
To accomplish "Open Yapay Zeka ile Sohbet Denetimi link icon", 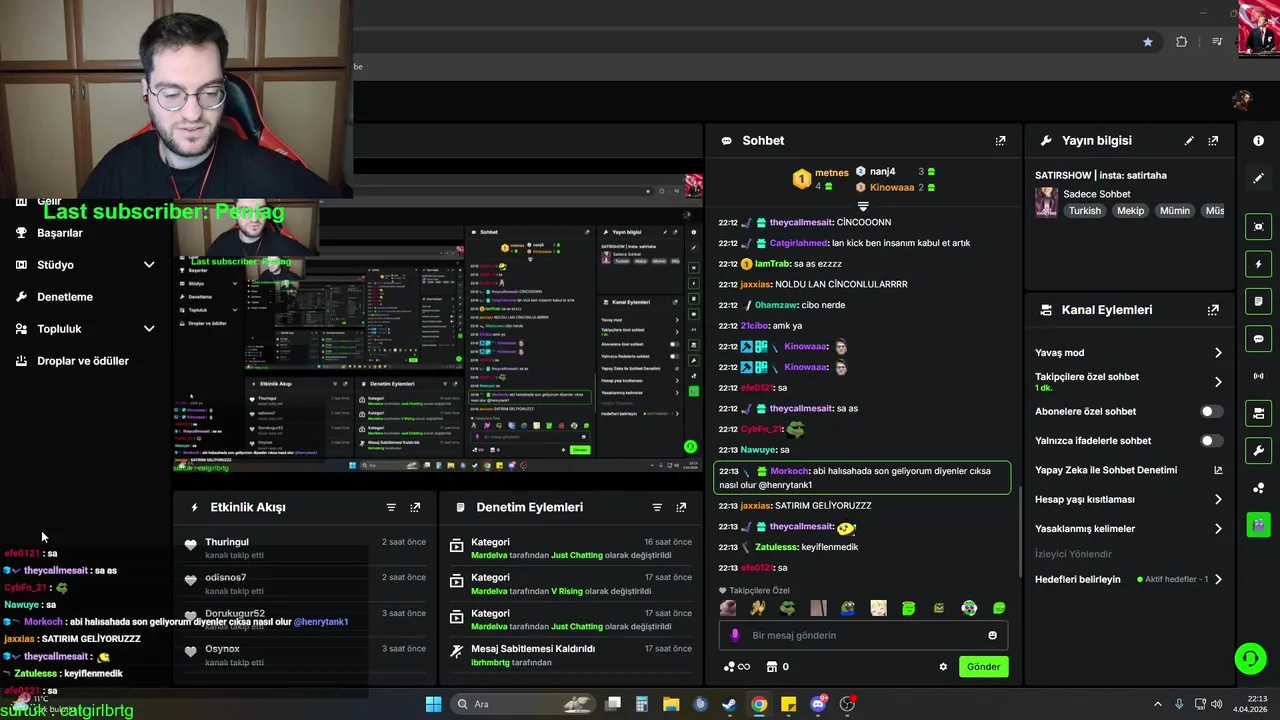I will click(1218, 470).
